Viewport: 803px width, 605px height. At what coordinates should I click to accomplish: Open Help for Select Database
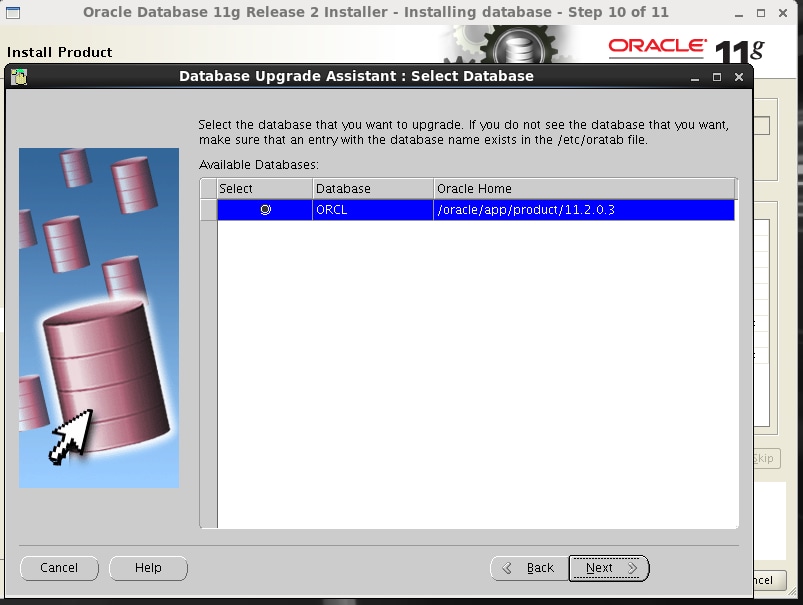pos(149,568)
